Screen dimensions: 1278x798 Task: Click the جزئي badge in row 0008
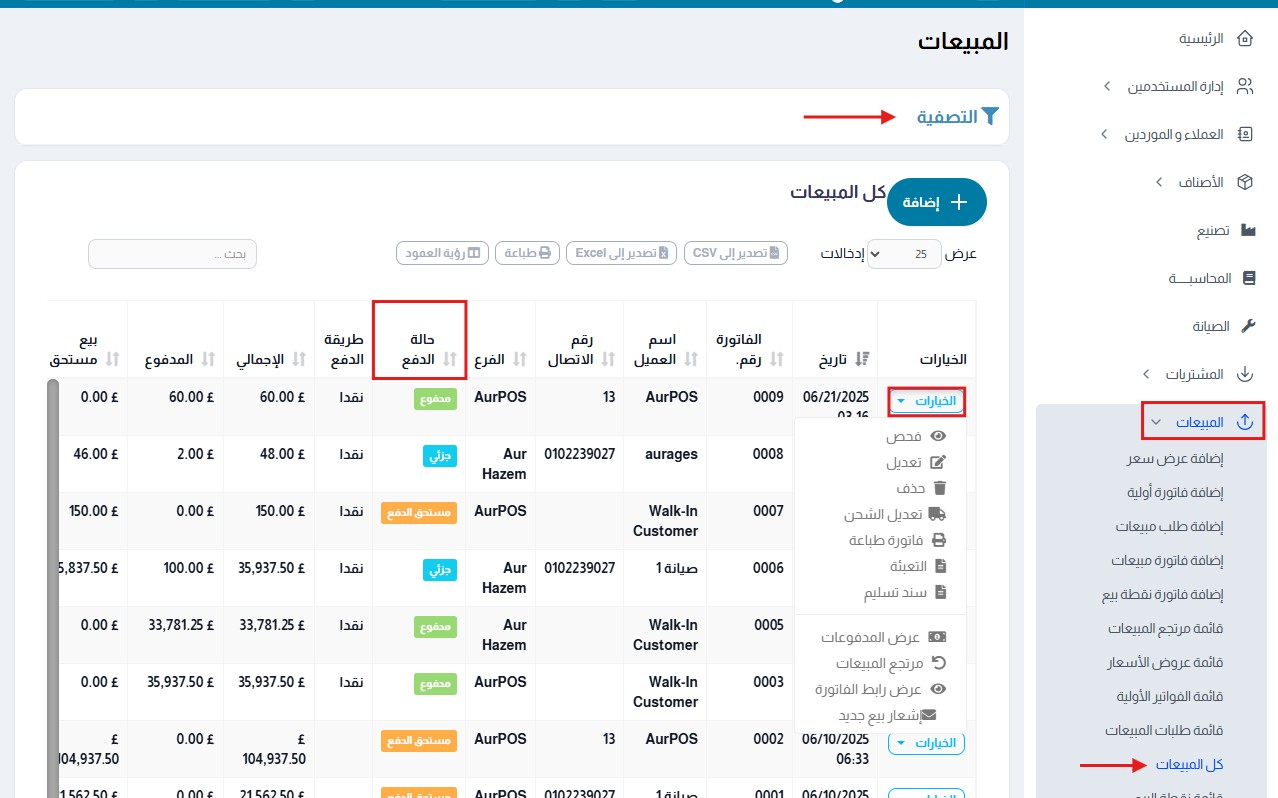pyautogui.click(x=440, y=455)
